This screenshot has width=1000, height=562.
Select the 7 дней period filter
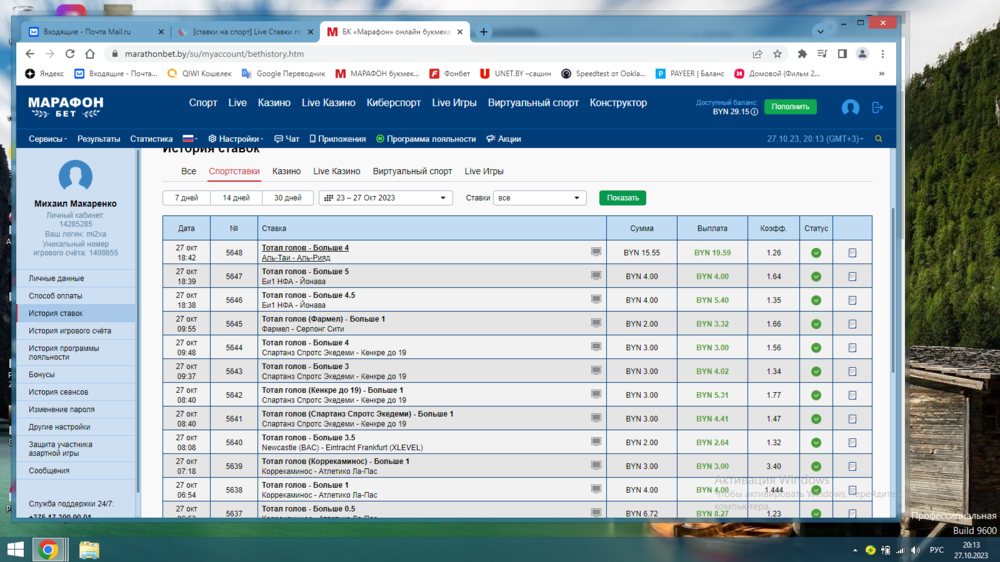(186, 198)
